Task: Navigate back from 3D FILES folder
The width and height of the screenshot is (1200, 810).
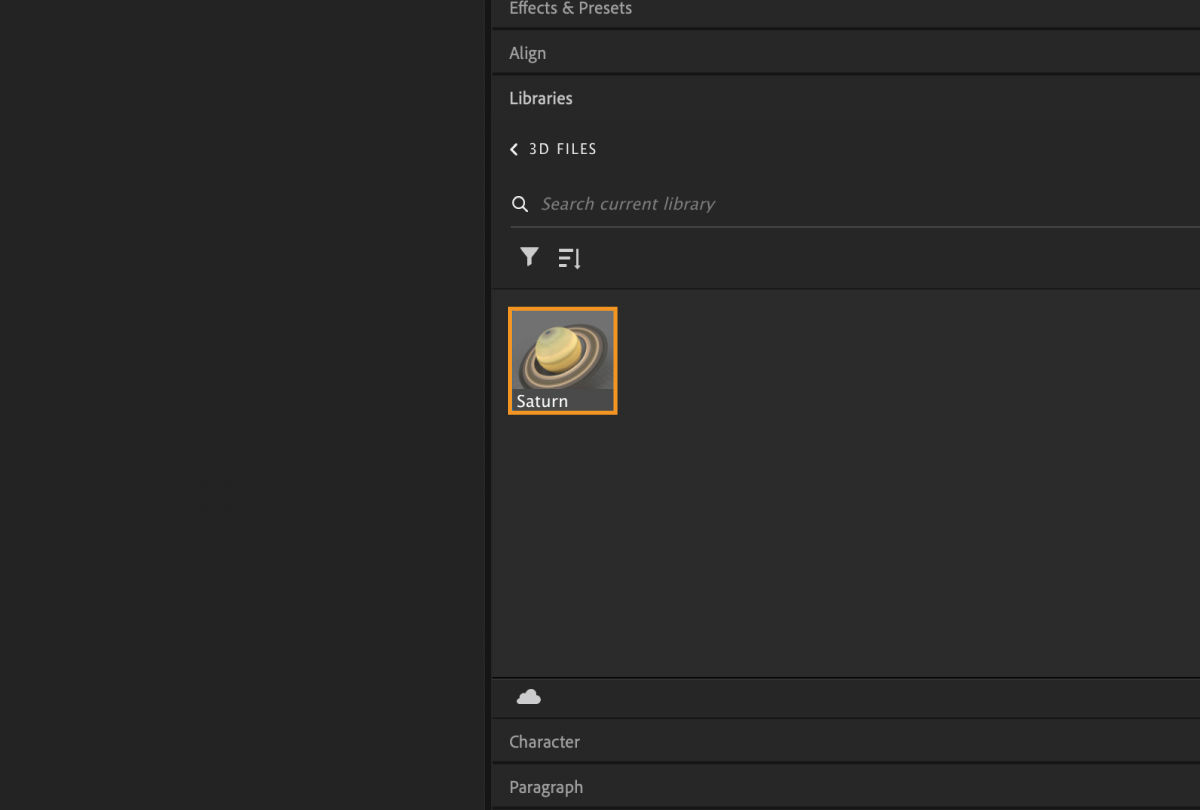Action: (x=513, y=148)
